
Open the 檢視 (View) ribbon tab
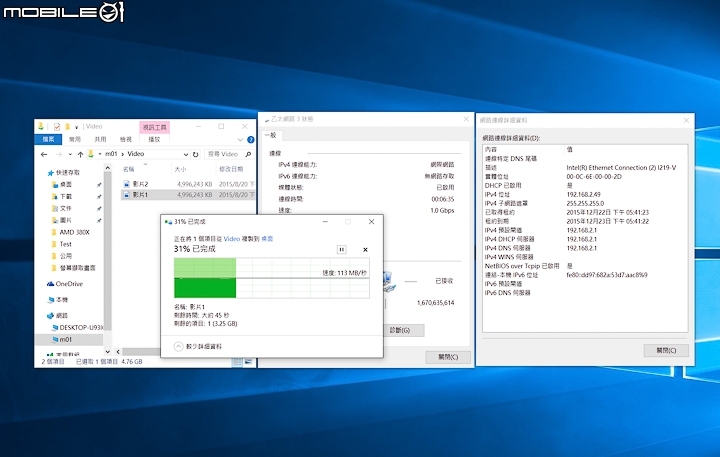pos(126,139)
